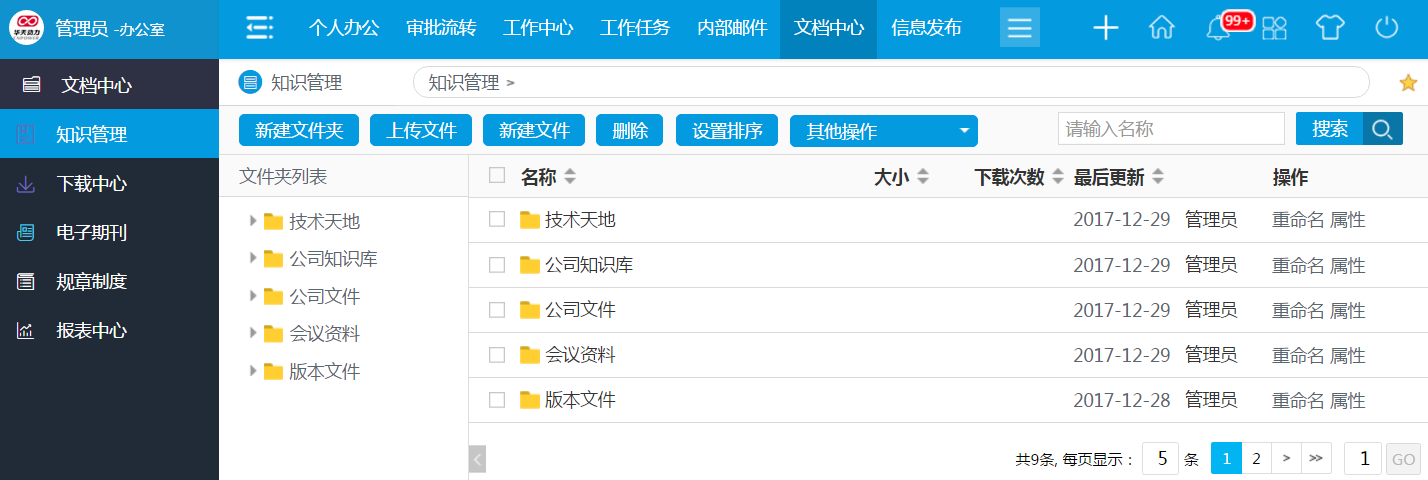Go to next page with > button
The height and width of the screenshot is (480, 1428).
click(1286, 459)
